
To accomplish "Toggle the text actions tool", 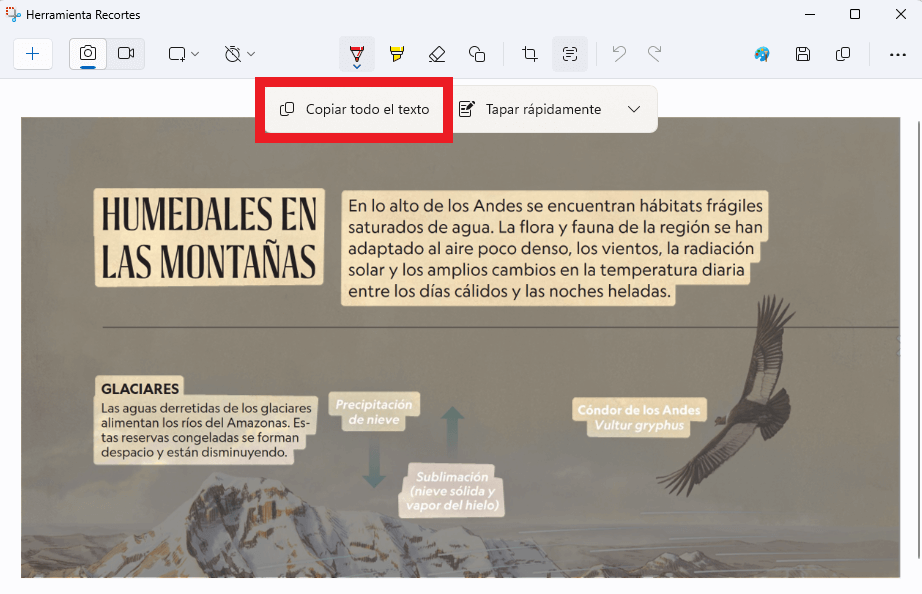I will pyautogui.click(x=570, y=54).
